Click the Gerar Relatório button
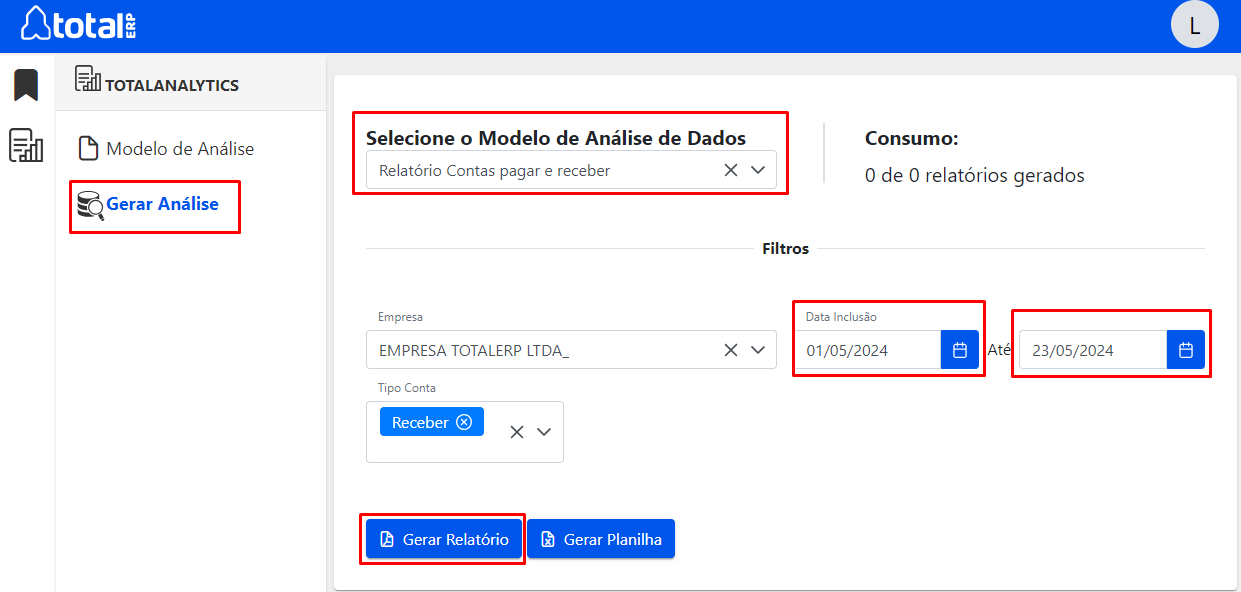The image size is (1241, 592). tap(443, 539)
